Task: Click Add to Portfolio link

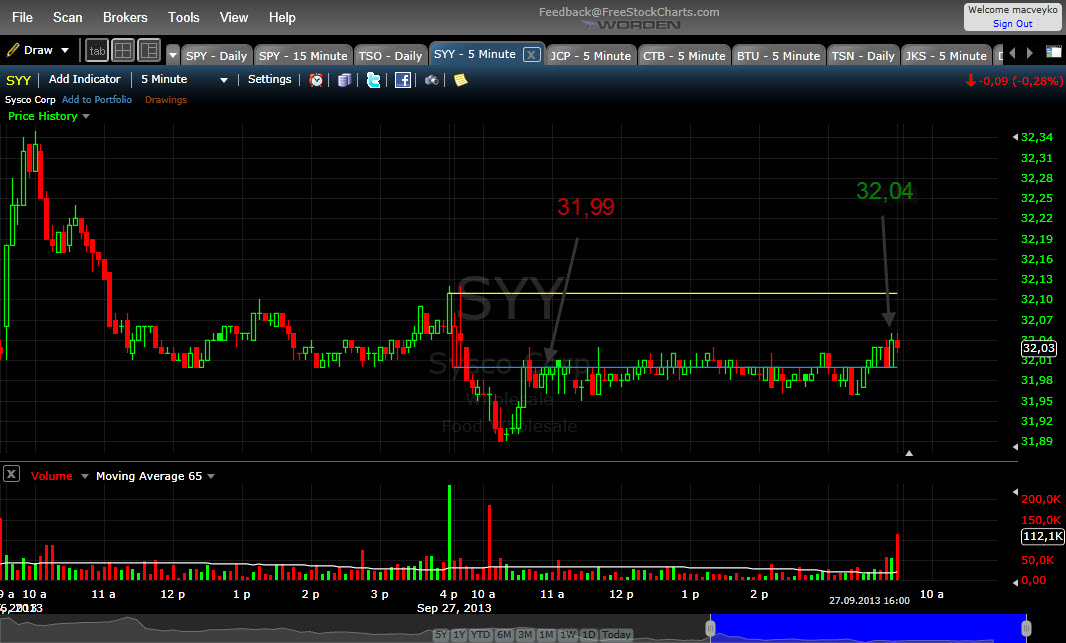Action: click(97, 99)
